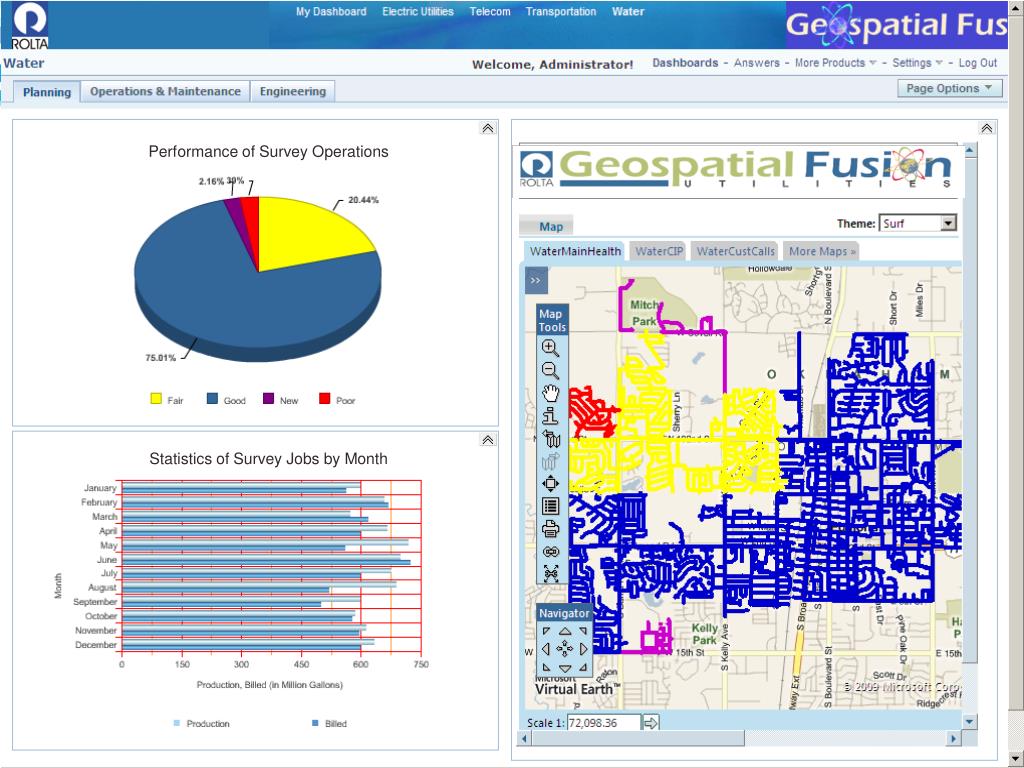Screen dimensions: 1024x768
Task: Pan map northeast with Navigator arrow
Action: click(x=583, y=631)
